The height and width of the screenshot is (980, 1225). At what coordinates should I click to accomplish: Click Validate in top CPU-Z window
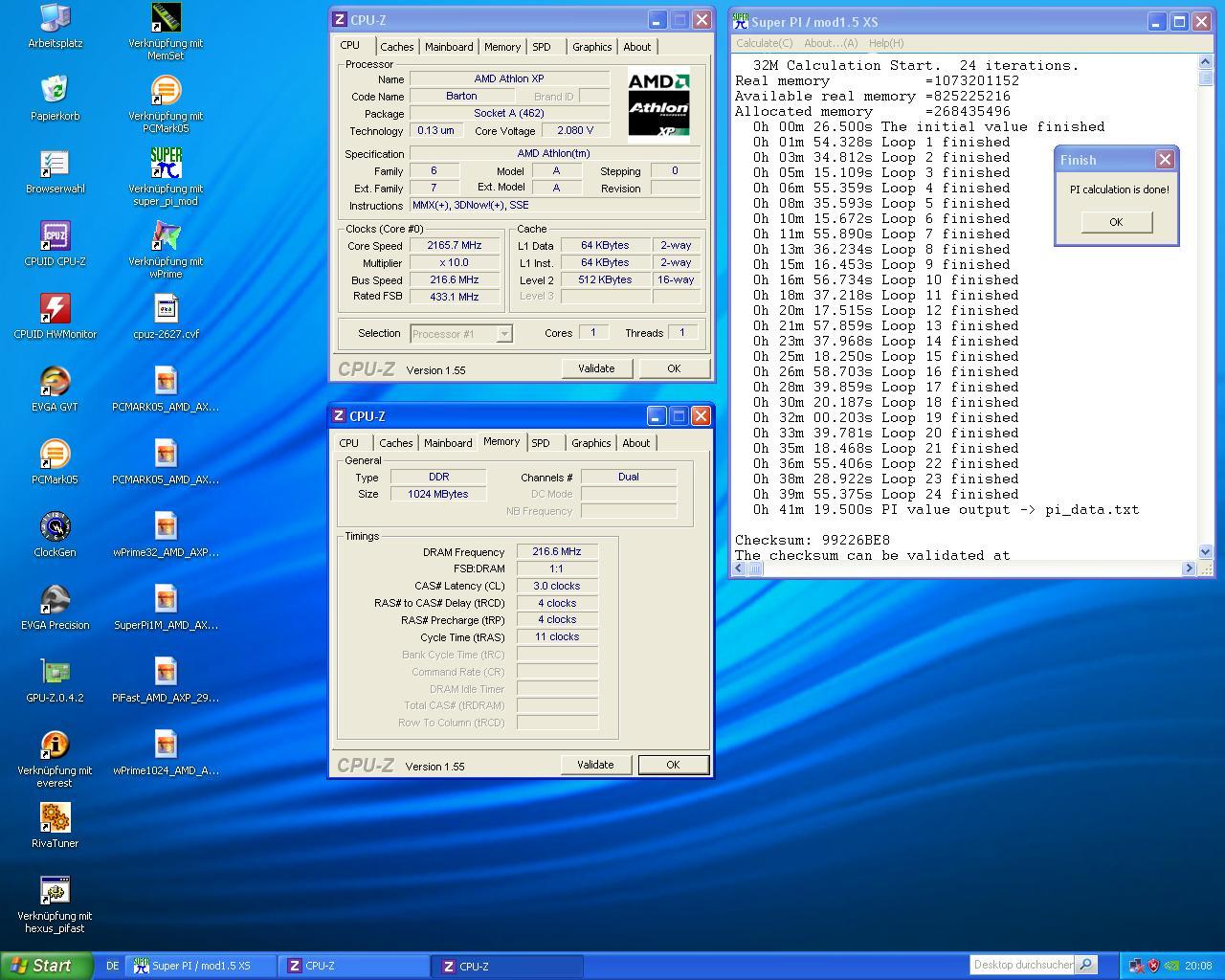click(596, 368)
